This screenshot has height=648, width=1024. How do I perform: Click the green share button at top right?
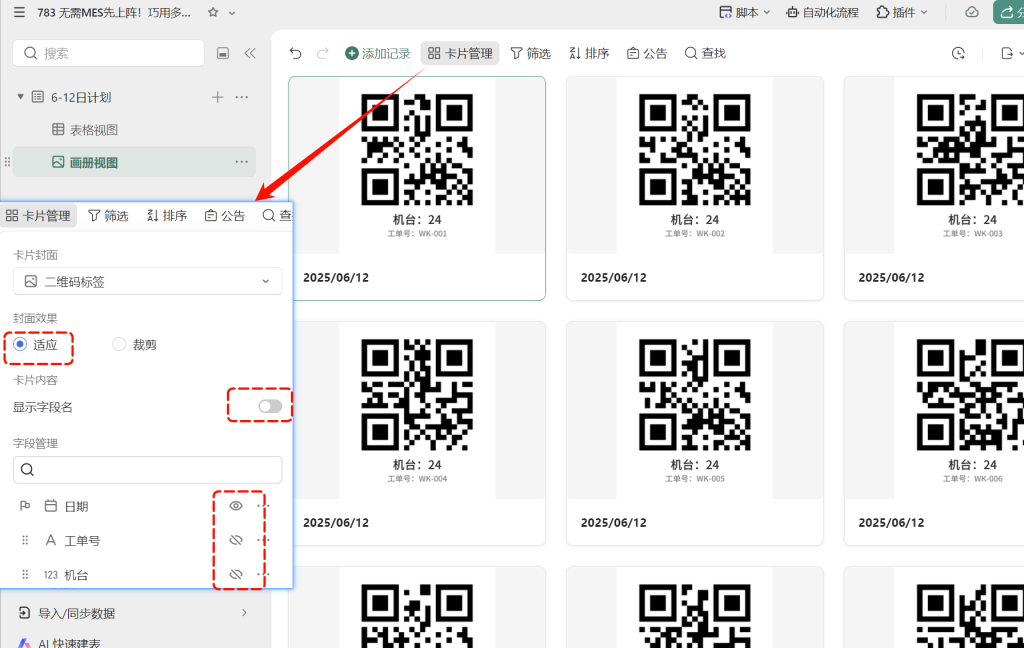pyautogui.click(x=1009, y=12)
